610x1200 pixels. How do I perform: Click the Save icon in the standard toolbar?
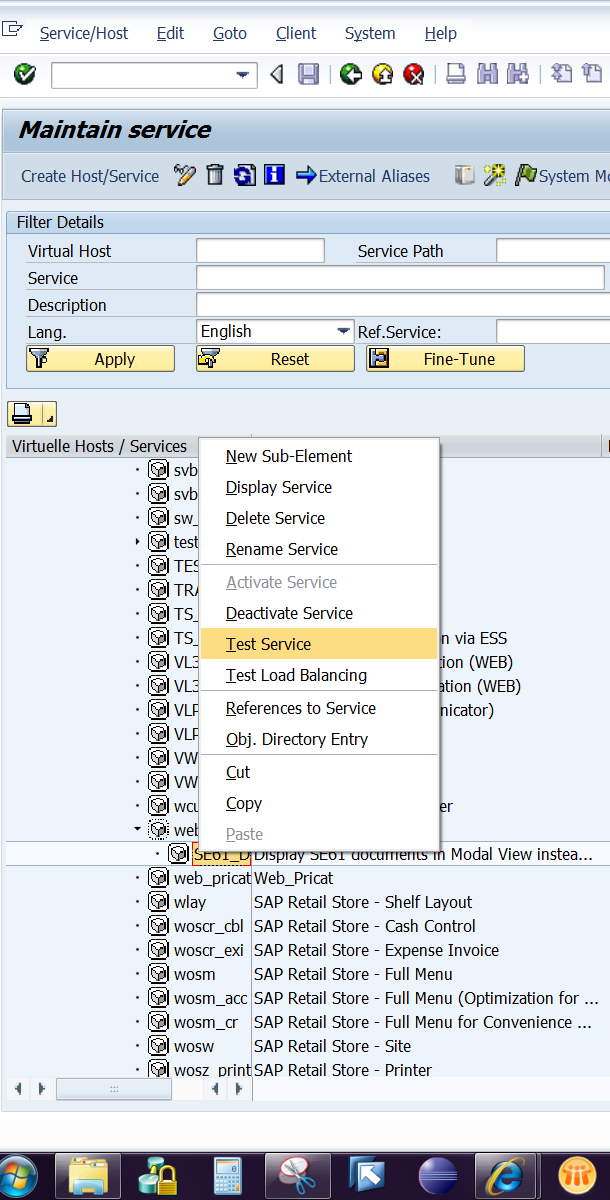tap(309, 74)
